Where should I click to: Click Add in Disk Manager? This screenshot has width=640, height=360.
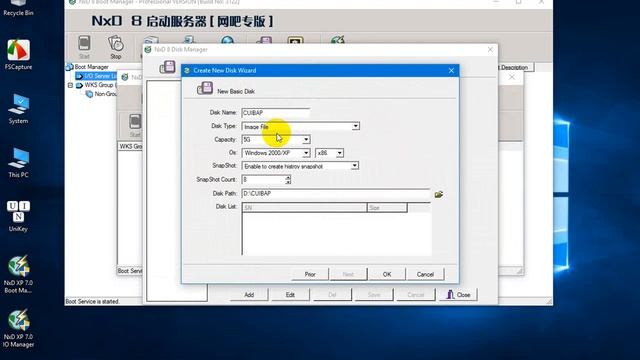[249, 295]
